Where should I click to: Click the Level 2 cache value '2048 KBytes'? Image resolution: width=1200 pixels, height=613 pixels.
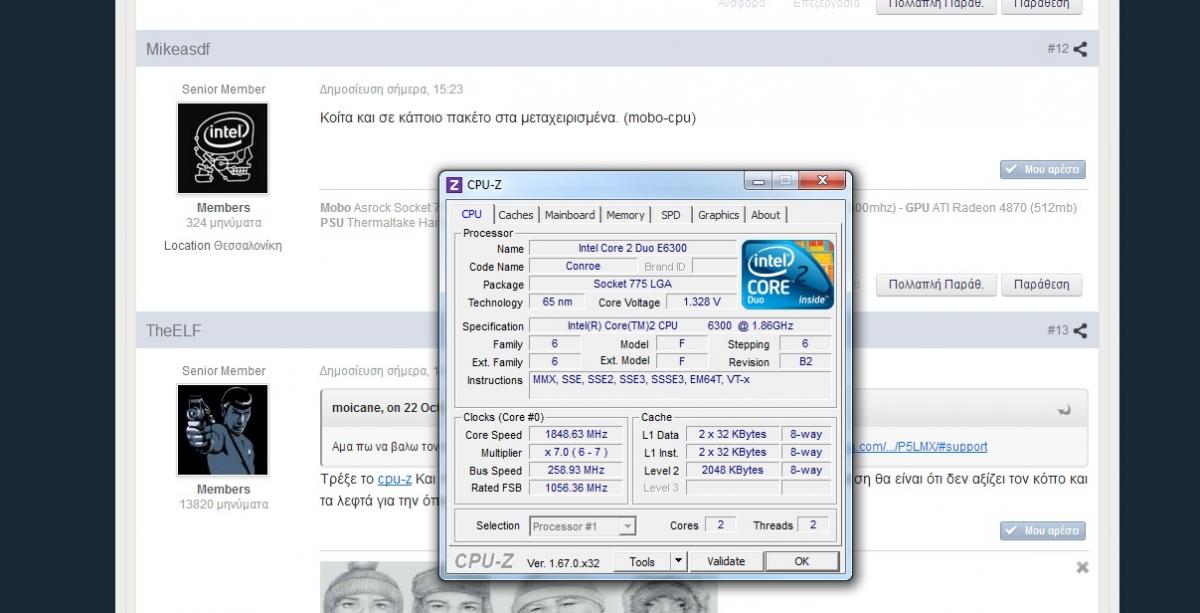(732, 470)
